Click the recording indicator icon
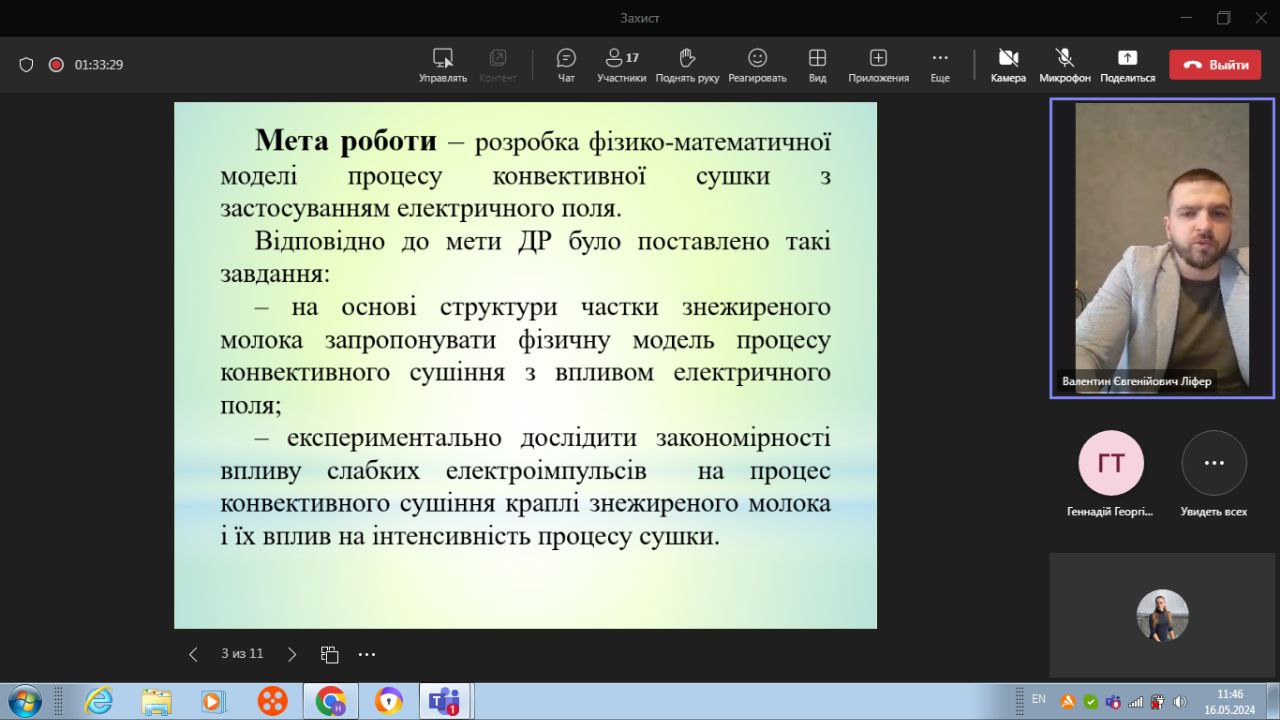Image resolution: width=1280 pixels, height=720 pixels. 56,65
